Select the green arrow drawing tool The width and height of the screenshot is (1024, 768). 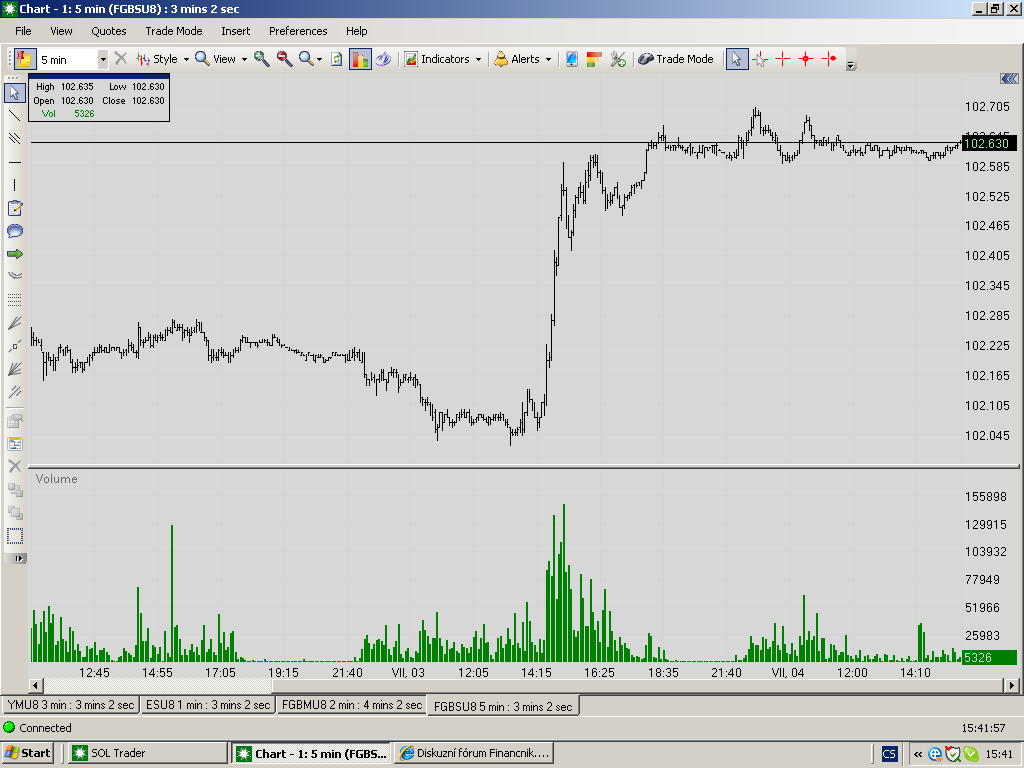(x=14, y=254)
